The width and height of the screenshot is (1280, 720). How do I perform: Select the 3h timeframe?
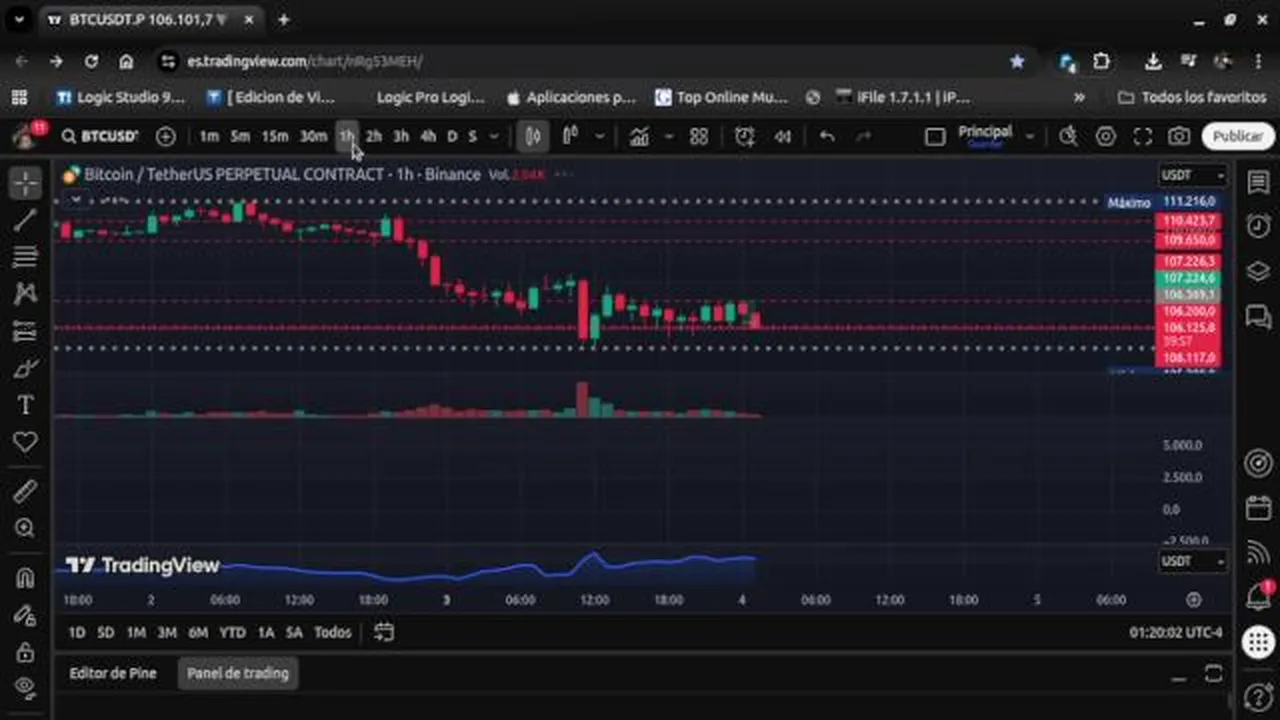(400, 136)
